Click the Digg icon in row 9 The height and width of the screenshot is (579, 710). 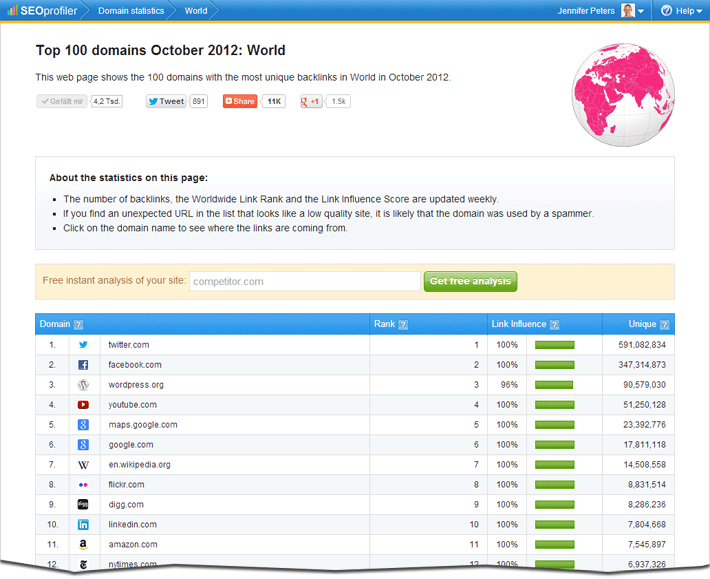[83, 504]
